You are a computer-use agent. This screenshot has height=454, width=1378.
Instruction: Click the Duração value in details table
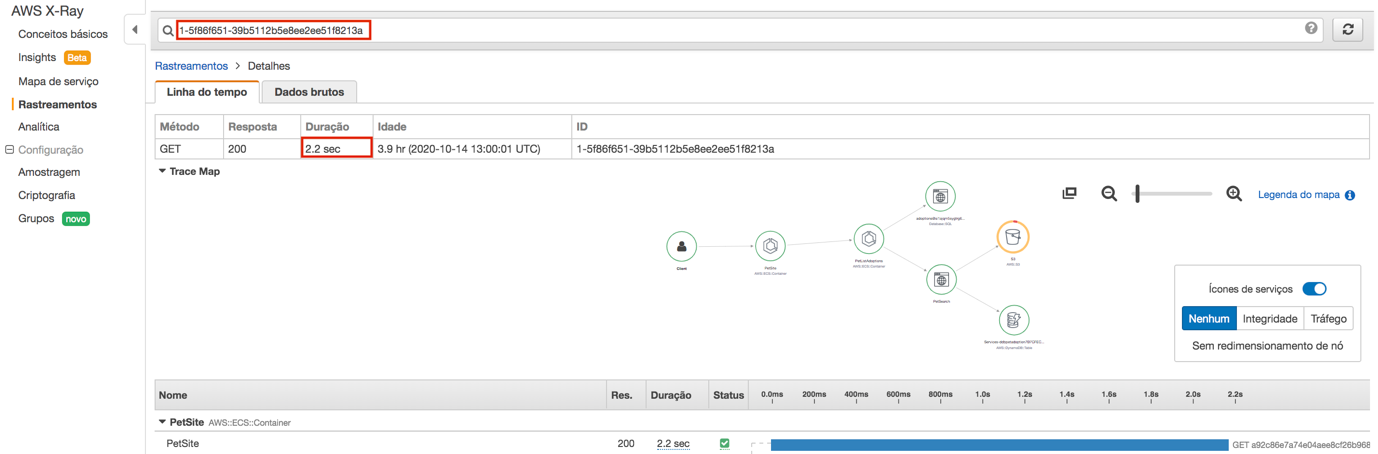tap(337, 148)
